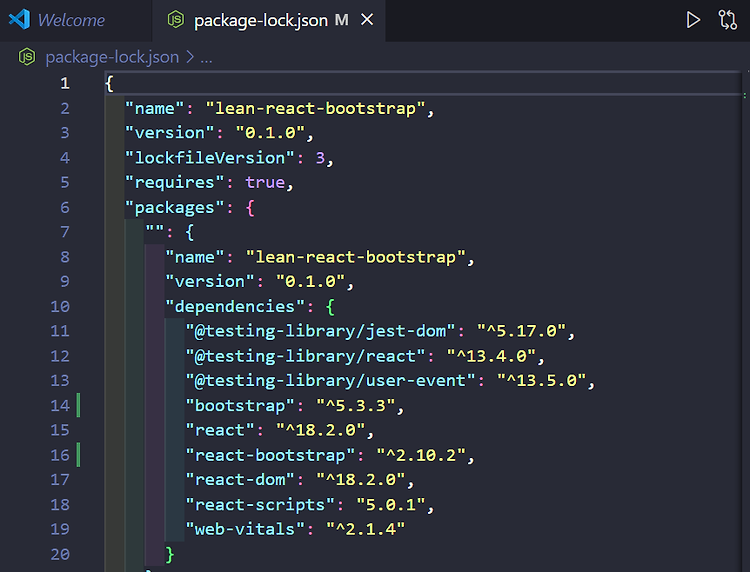Click line number 10 in gutter
Image resolution: width=750 pixels, height=572 pixels.
(60, 307)
